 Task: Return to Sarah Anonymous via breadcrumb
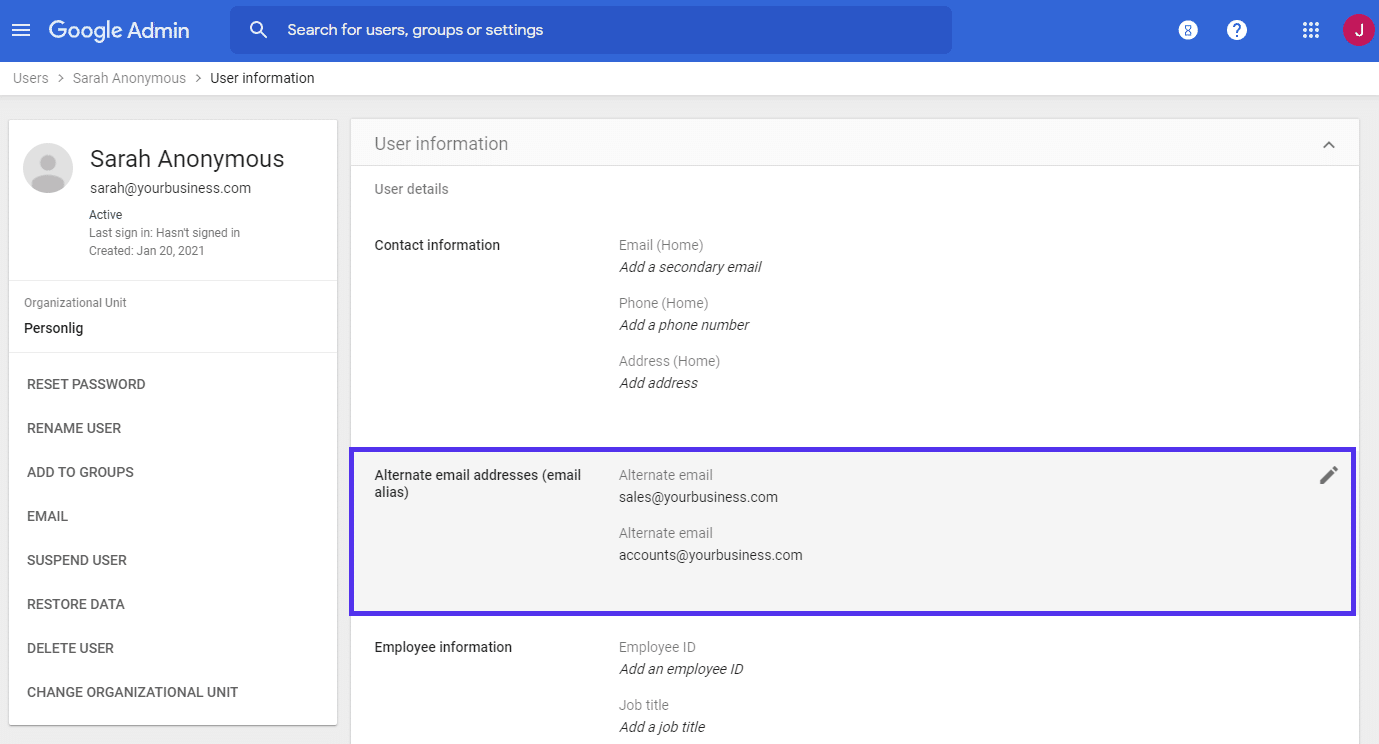coord(129,77)
